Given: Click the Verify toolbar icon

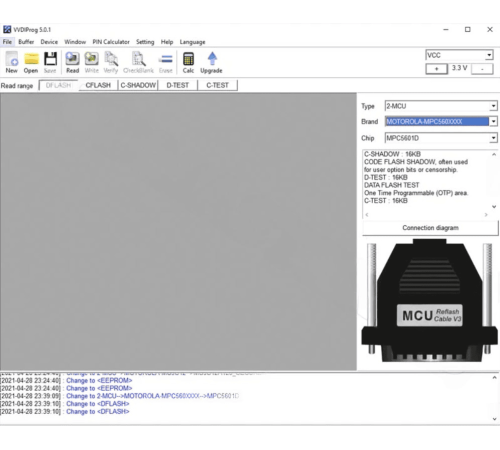Looking at the screenshot, I should [111, 62].
